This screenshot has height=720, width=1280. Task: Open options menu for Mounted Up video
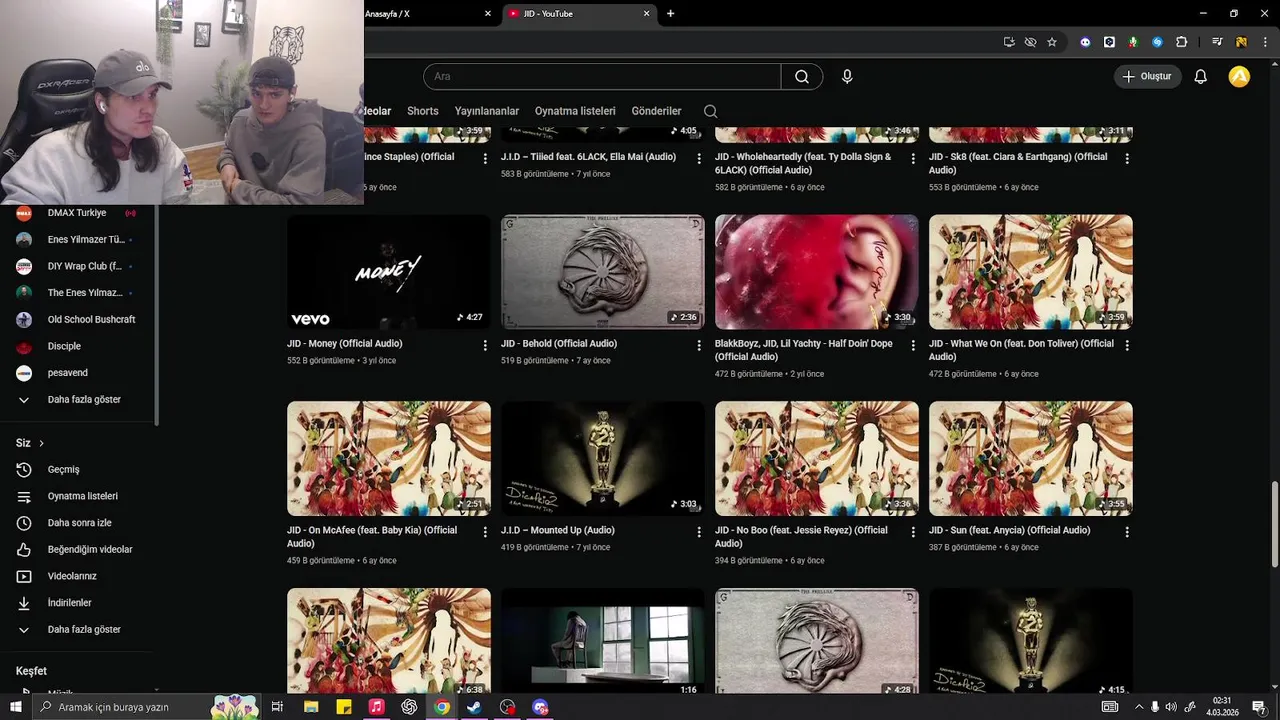coord(699,532)
